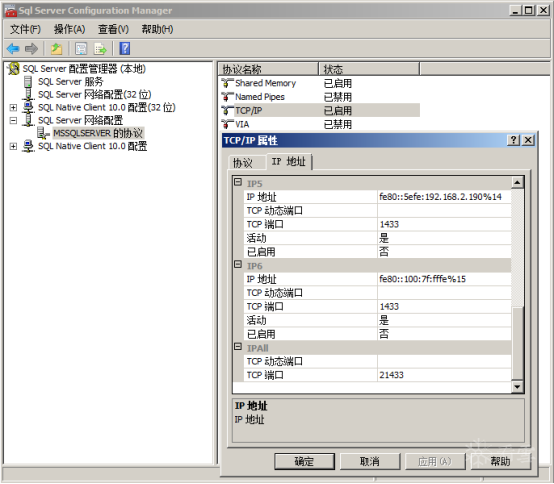Viewport: 554px width, 484px height.
Task: Click the Back arrow toolbar icon
Action: point(13,48)
